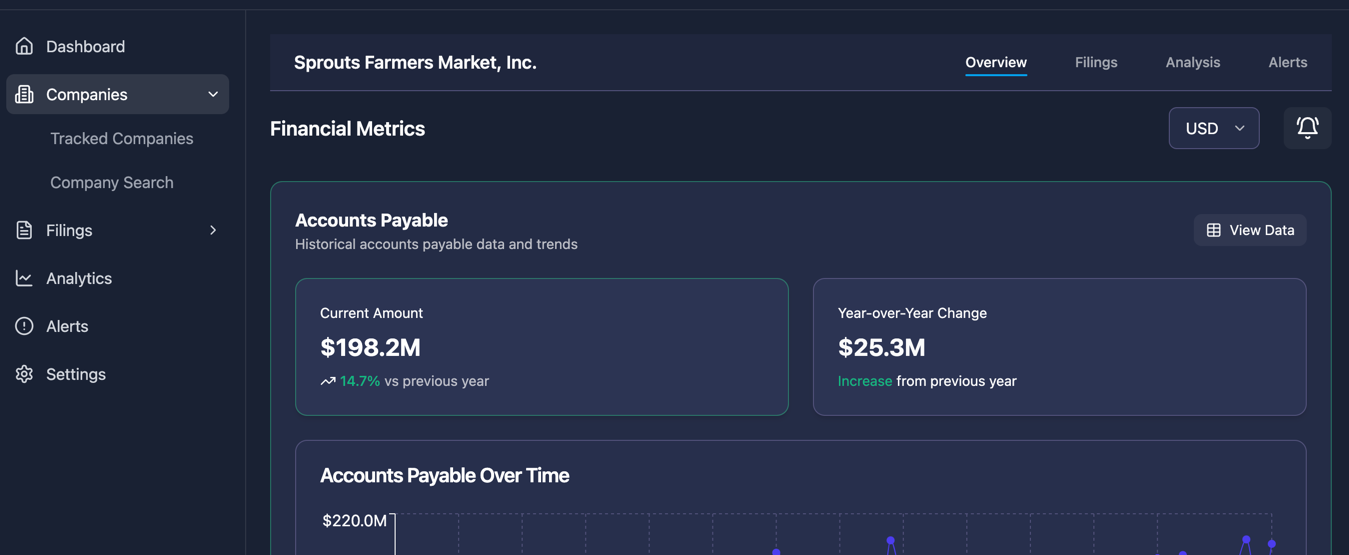Image resolution: width=1349 pixels, height=555 pixels.
Task: Switch to the Filings tab
Action: point(1096,62)
